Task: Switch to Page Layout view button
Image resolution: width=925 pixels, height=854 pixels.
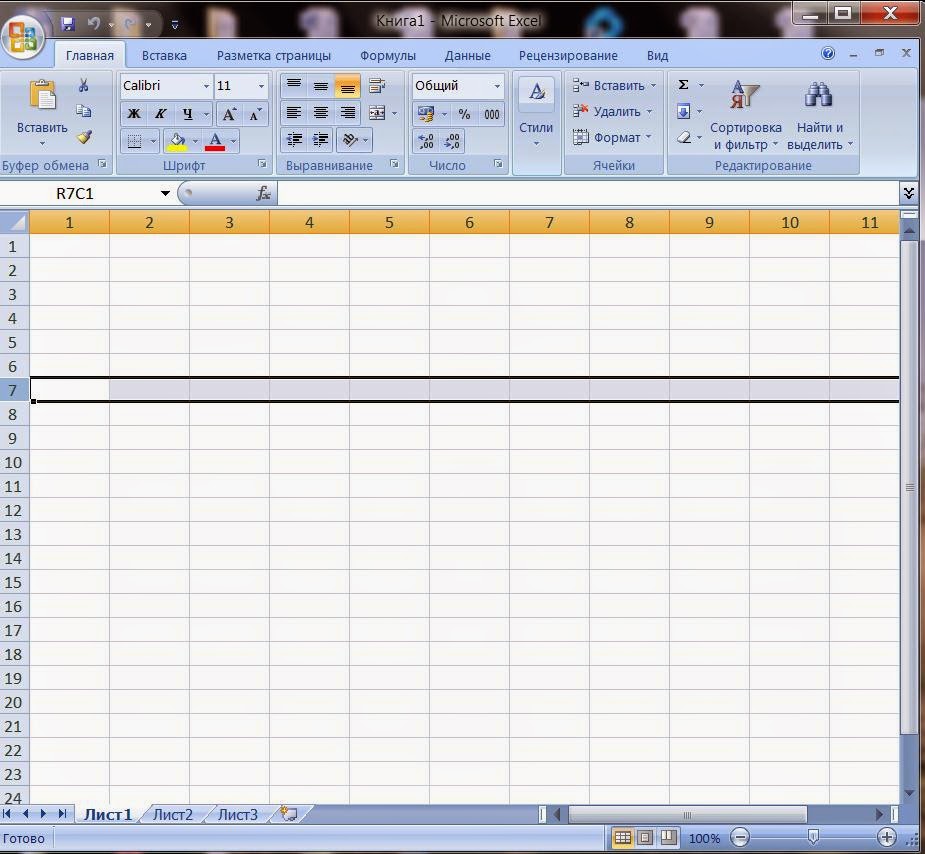Action: [x=645, y=837]
